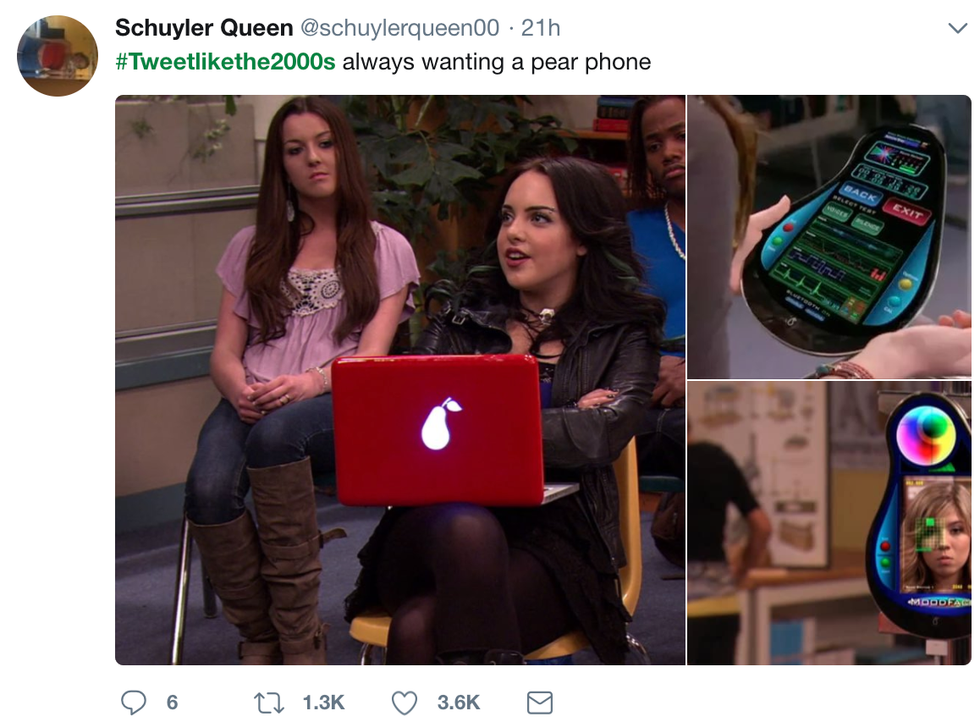Open the pear phone BACK/EXIT screen photo
This screenshot has height=728, width=980.
pos(829,236)
